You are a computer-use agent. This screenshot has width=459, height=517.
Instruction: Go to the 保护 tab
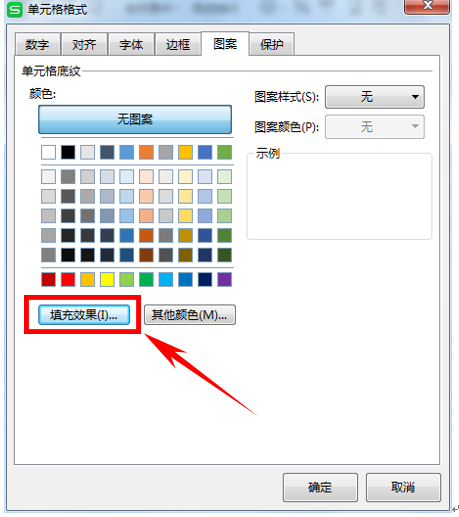pos(272,44)
